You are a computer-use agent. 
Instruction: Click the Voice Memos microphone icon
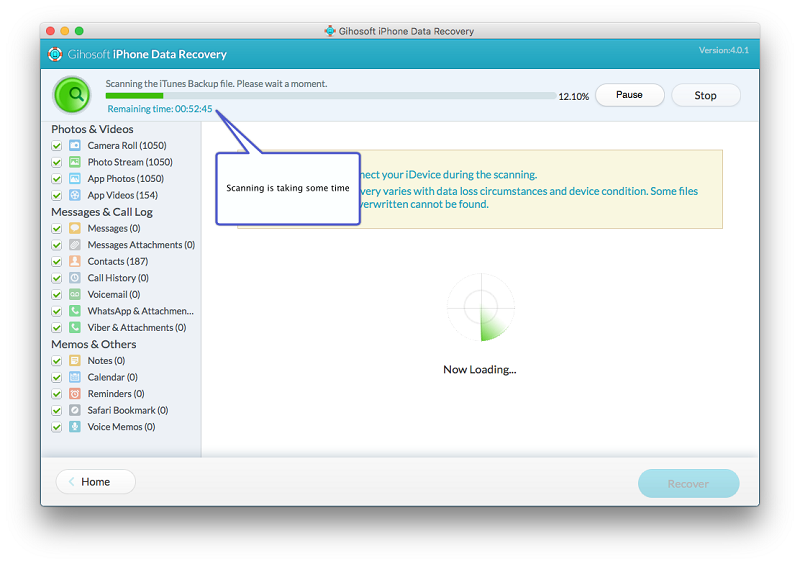[x=75, y=427]
